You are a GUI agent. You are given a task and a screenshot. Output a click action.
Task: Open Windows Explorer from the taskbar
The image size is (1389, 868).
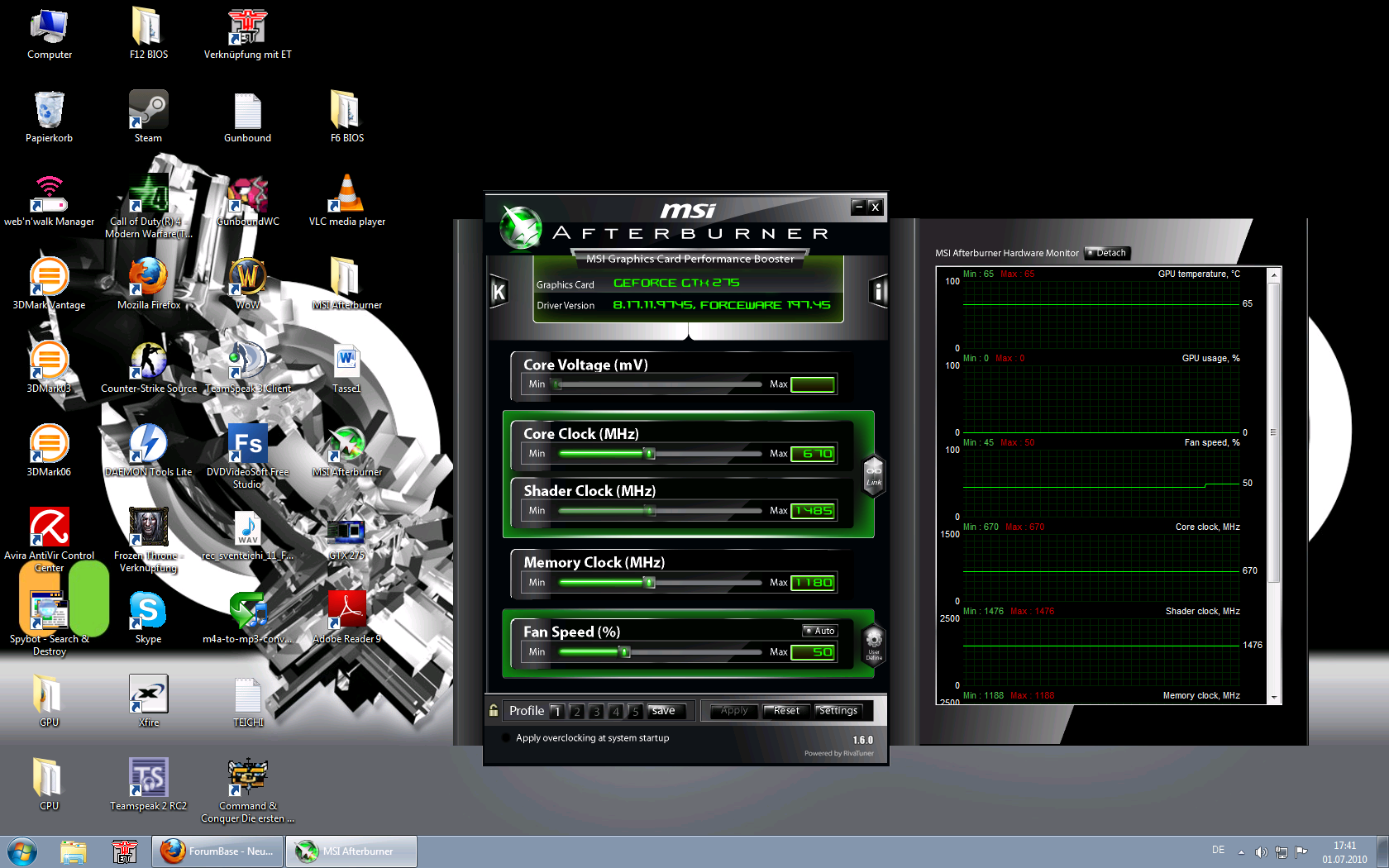pos(74,851)
